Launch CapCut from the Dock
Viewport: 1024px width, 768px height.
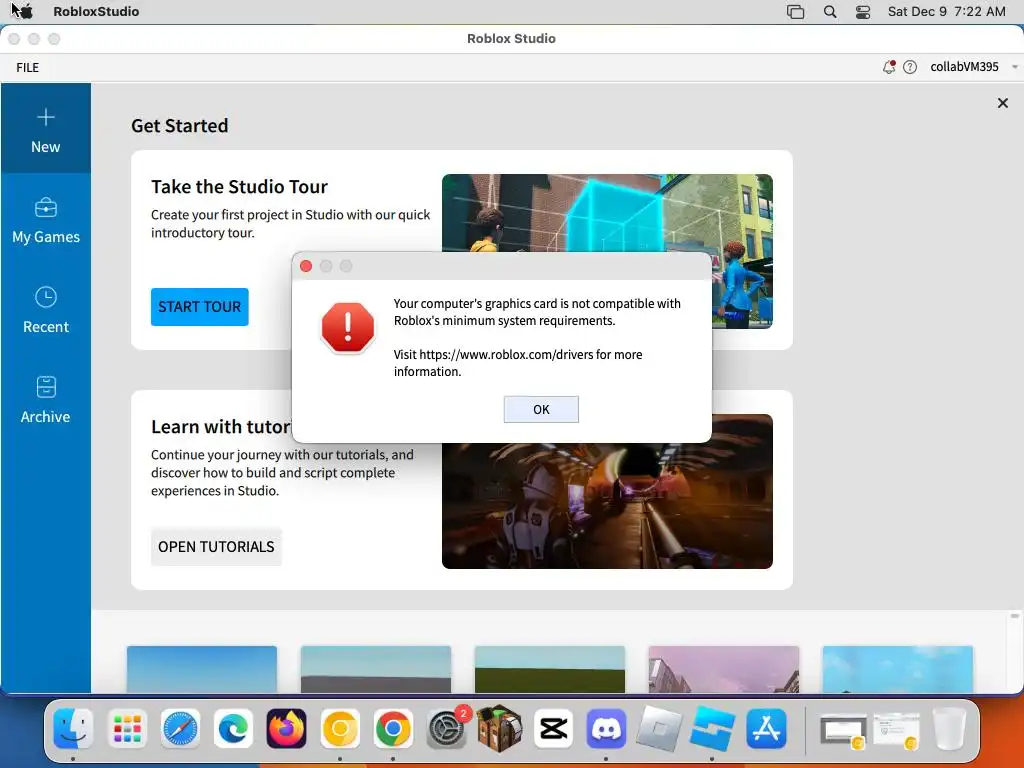(553, 728)
